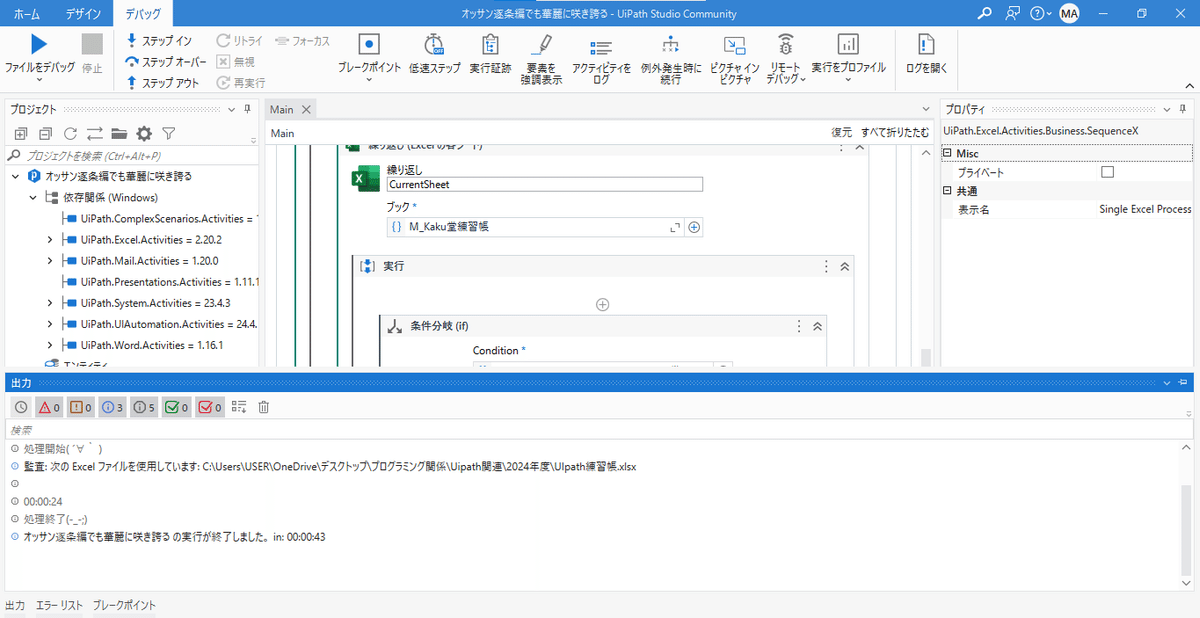Viewport: 1200px width, 618px height.
Task: Clear output with trash icon
Action: 264,407
